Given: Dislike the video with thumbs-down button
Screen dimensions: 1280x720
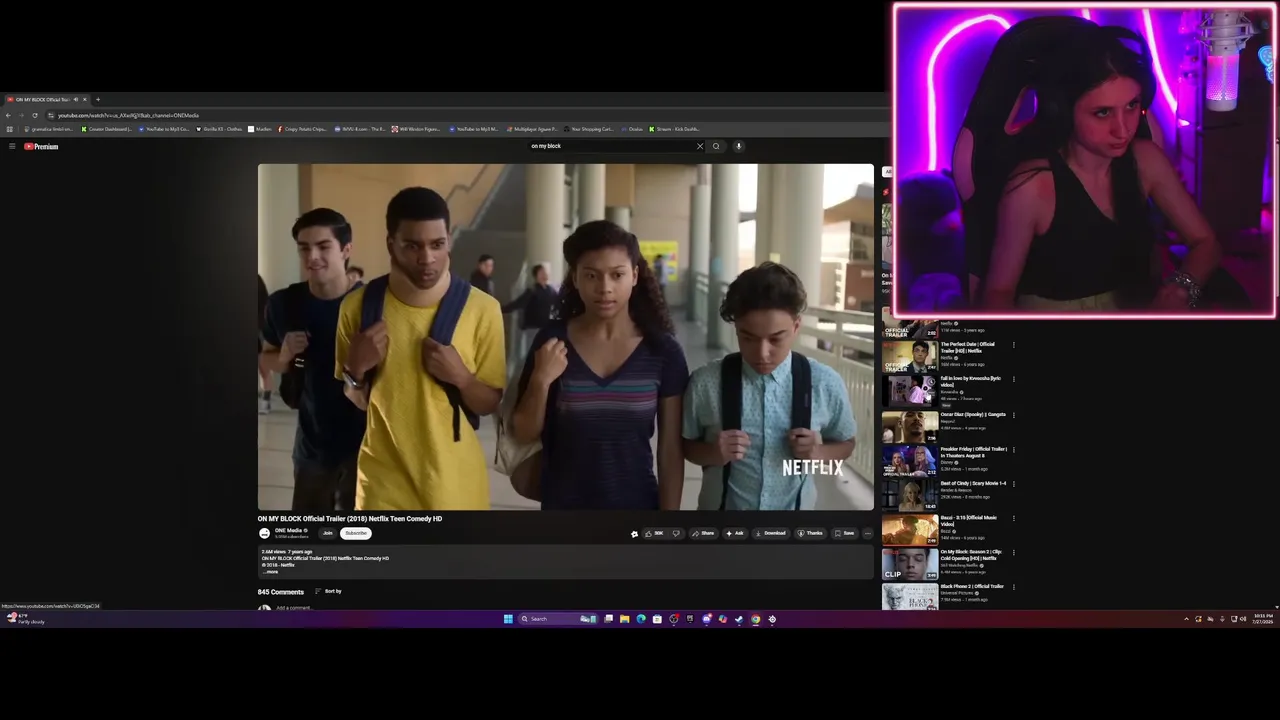Looking at the screenshot, I should tap(676, 533).
